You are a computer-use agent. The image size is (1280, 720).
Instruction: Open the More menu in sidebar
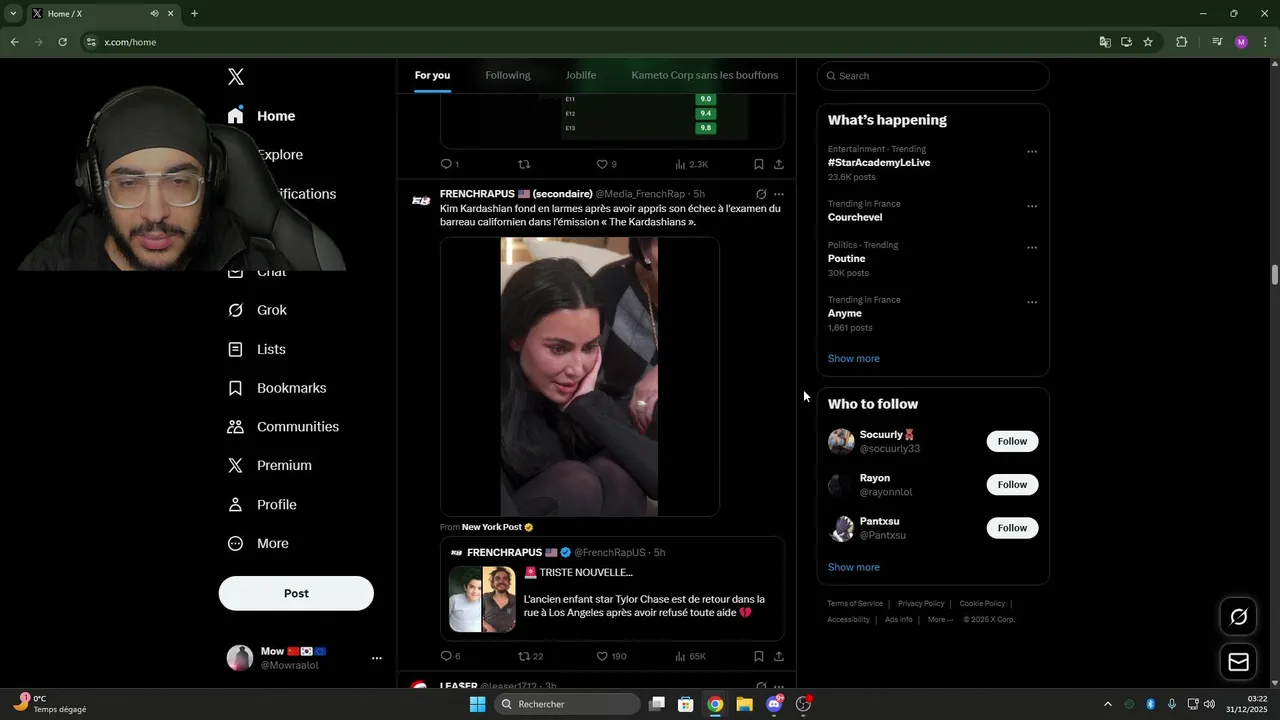[258, 544]
